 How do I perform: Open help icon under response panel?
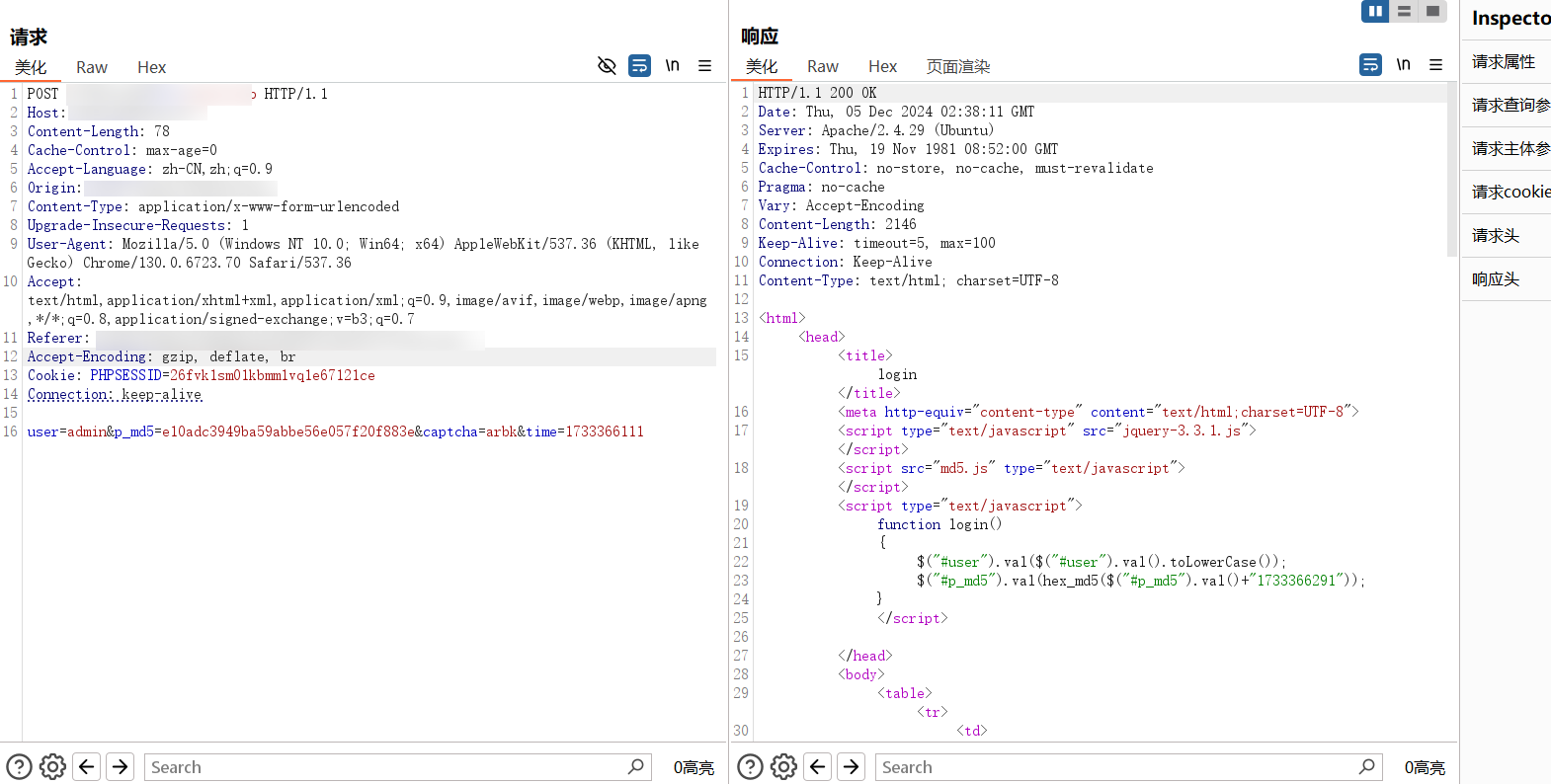pos(750,766)
